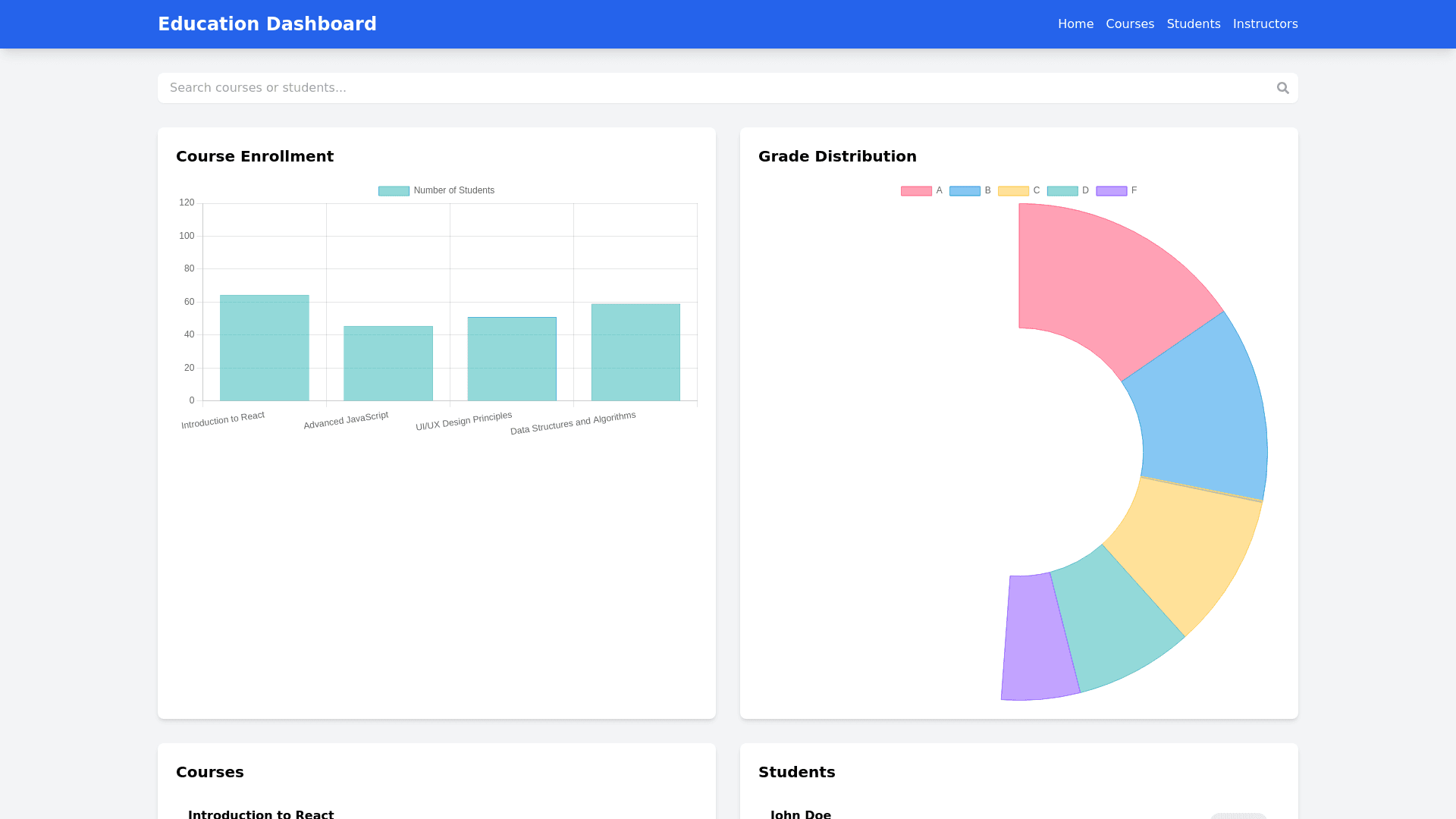1456x819 pixels.
Task: Toggle Number of Students legend
Action: coord(436,191)
